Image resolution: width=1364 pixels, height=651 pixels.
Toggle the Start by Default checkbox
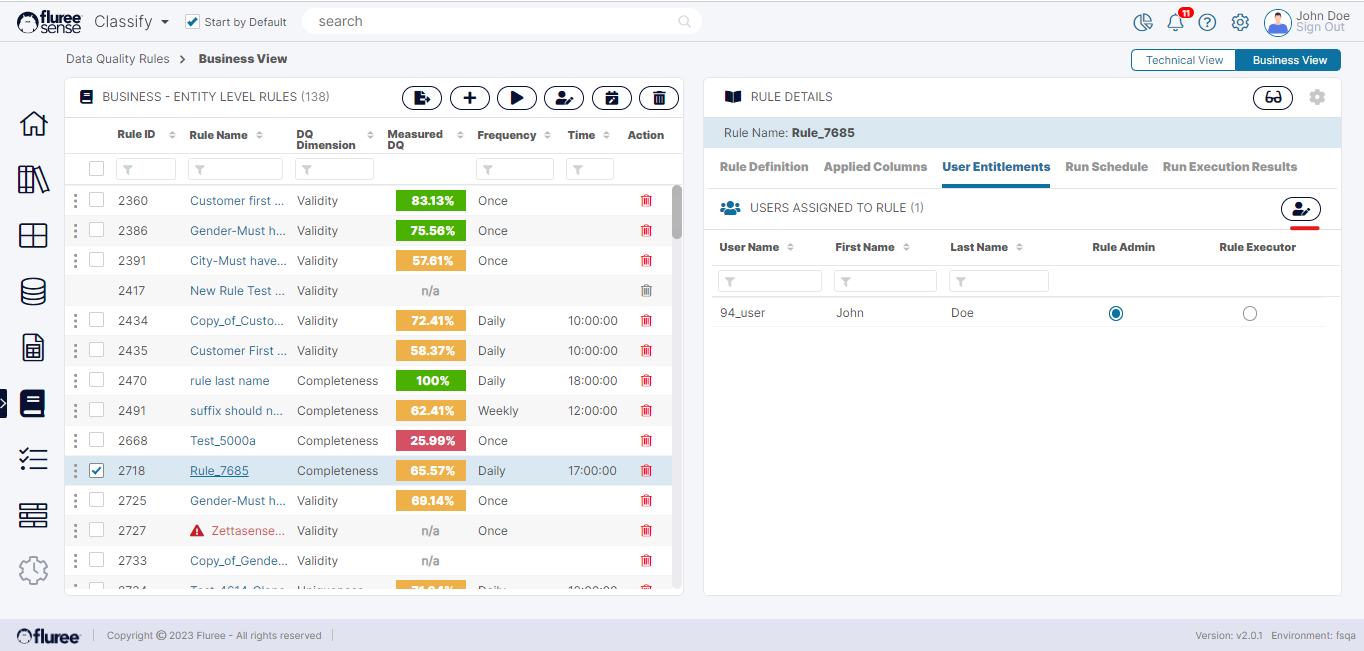point(193,22)
